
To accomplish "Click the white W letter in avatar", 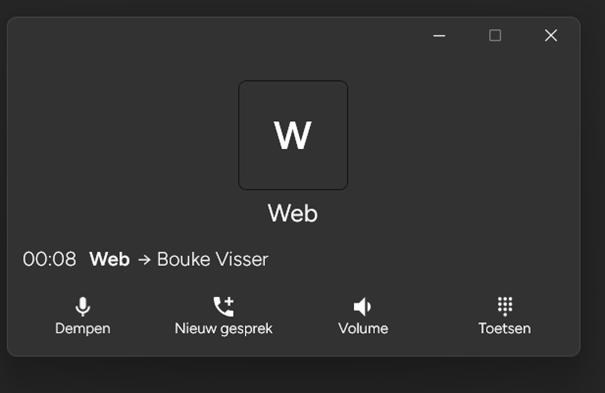I will click(x=293, y=135).
